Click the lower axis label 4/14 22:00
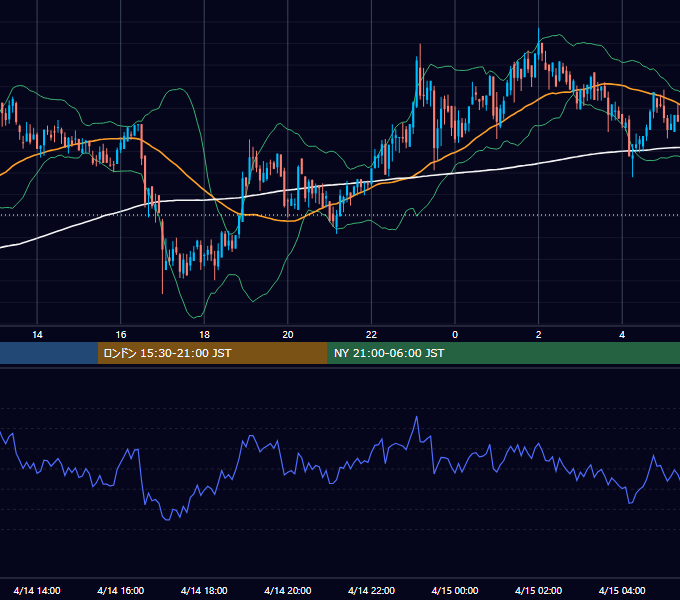This screenshot has width=680, height=600. click(371, 590)
